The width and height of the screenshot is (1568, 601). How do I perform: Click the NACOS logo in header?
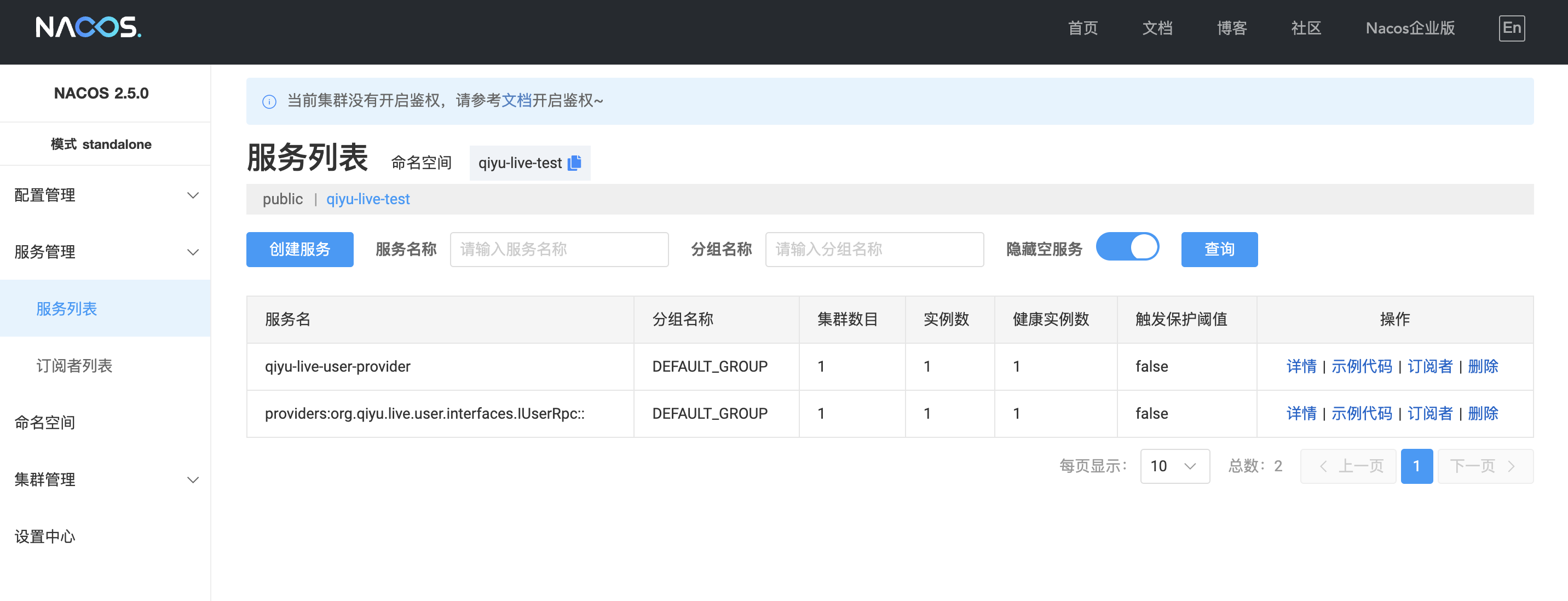(x=88, y=27)
